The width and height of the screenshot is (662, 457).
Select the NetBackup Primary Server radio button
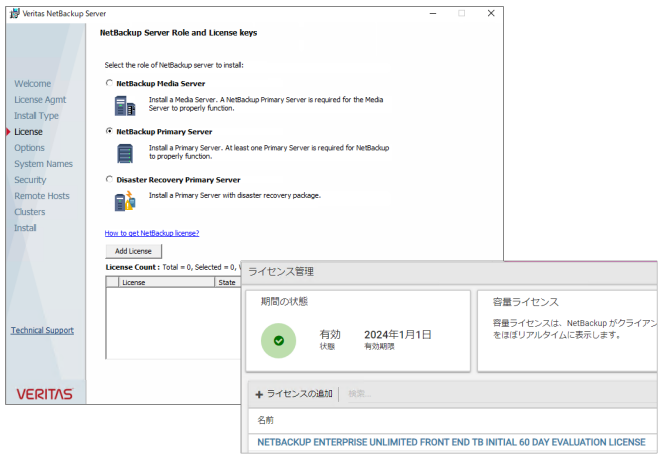(109, 131)
